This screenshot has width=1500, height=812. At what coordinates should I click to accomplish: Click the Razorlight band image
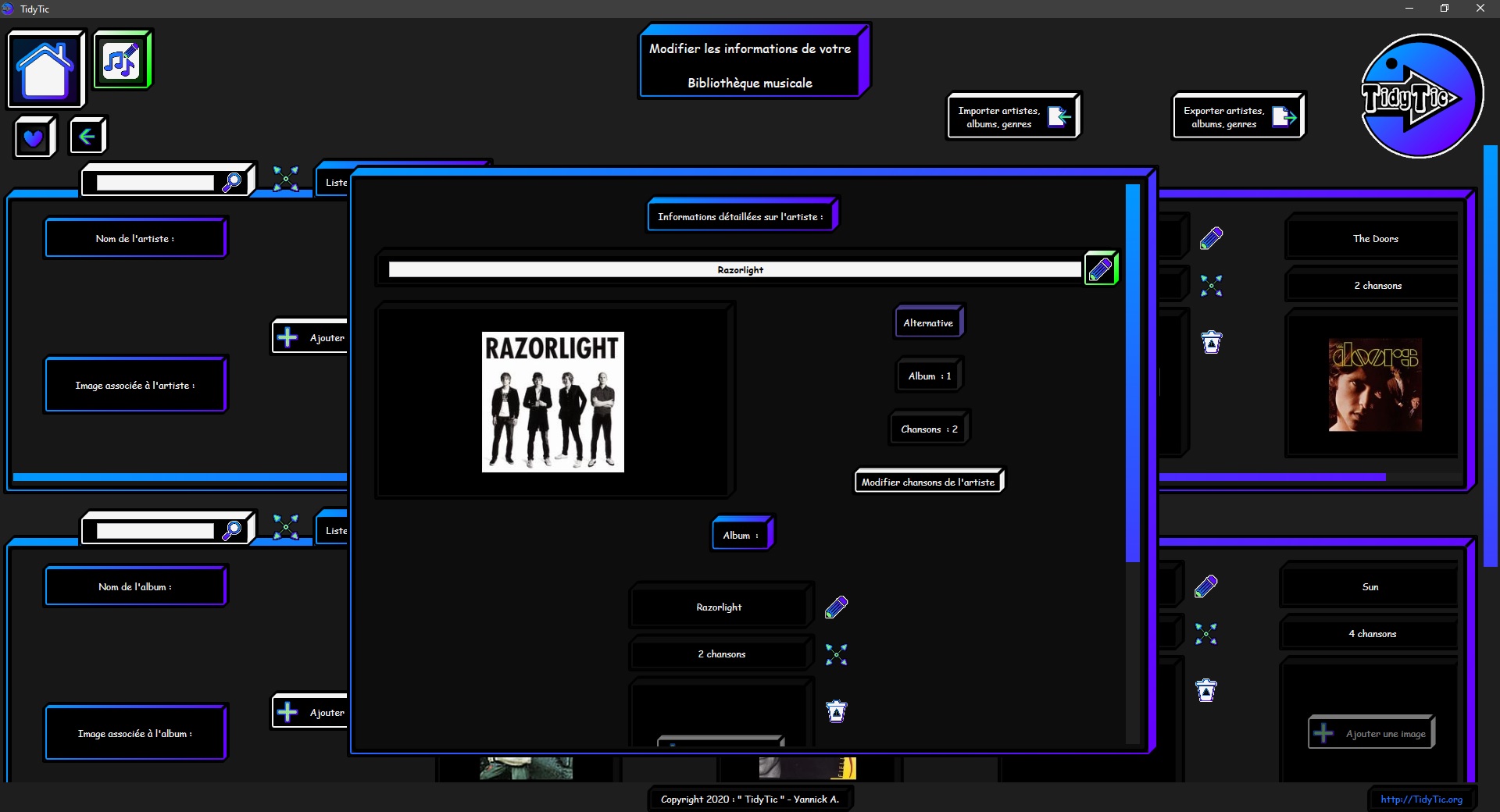coord(553,402)
